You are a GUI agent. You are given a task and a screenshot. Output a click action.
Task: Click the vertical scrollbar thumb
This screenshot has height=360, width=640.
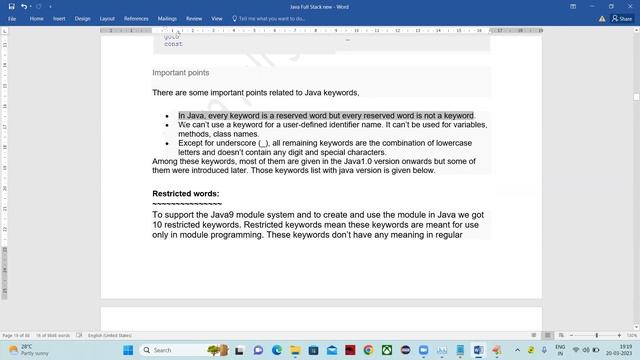click(x=636, y=97)
